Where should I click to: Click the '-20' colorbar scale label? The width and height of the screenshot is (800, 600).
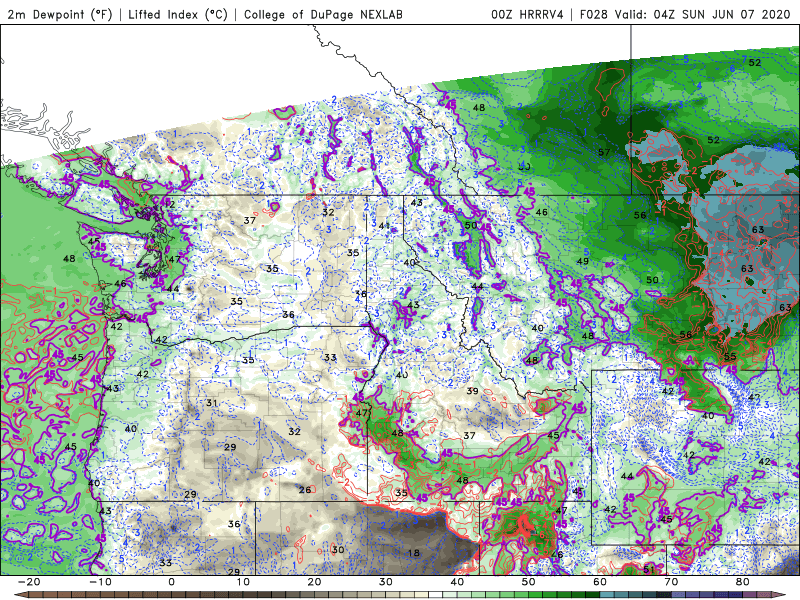click(29, 582)
